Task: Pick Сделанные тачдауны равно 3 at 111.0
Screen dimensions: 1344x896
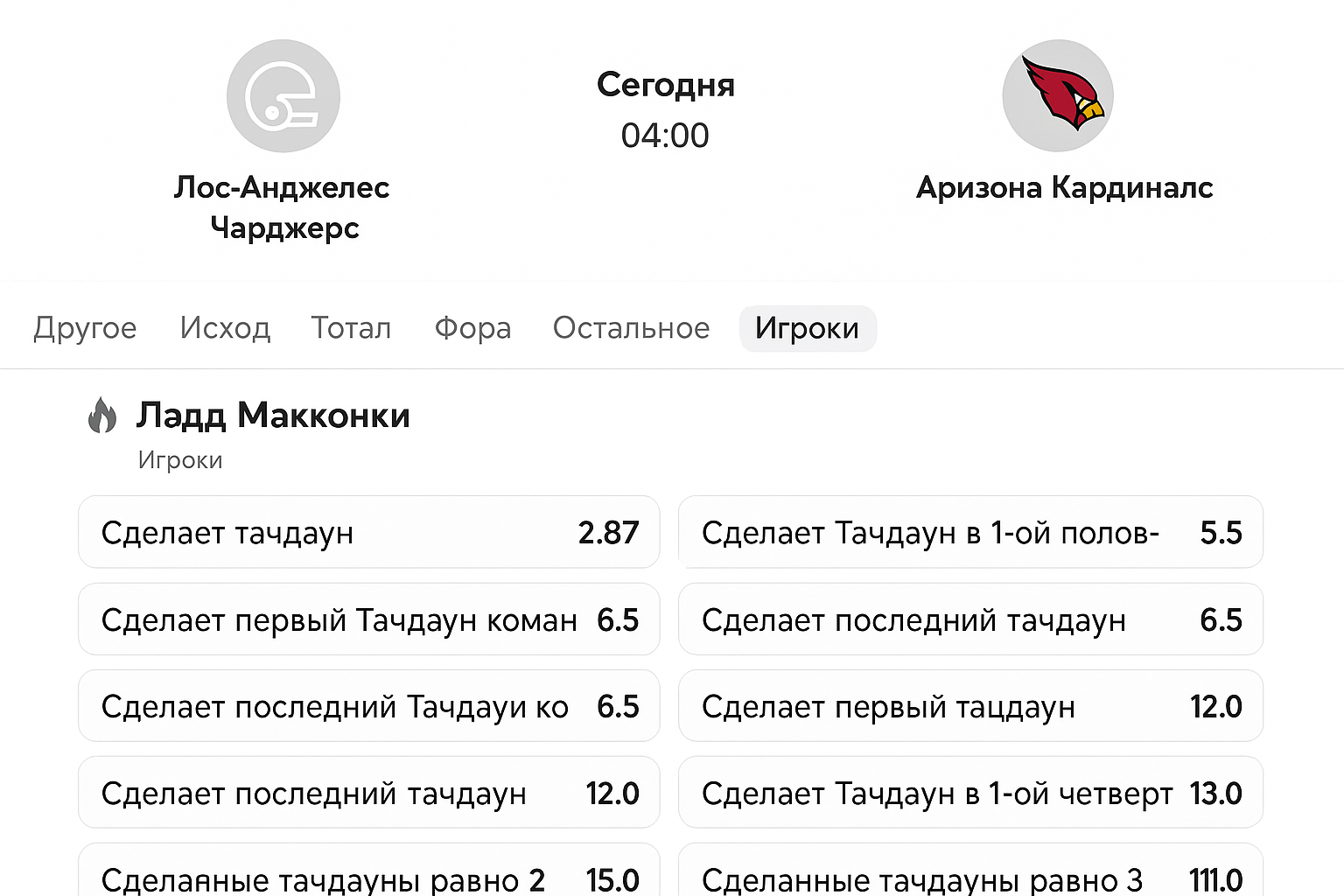Action: click(x=970, y=875)
